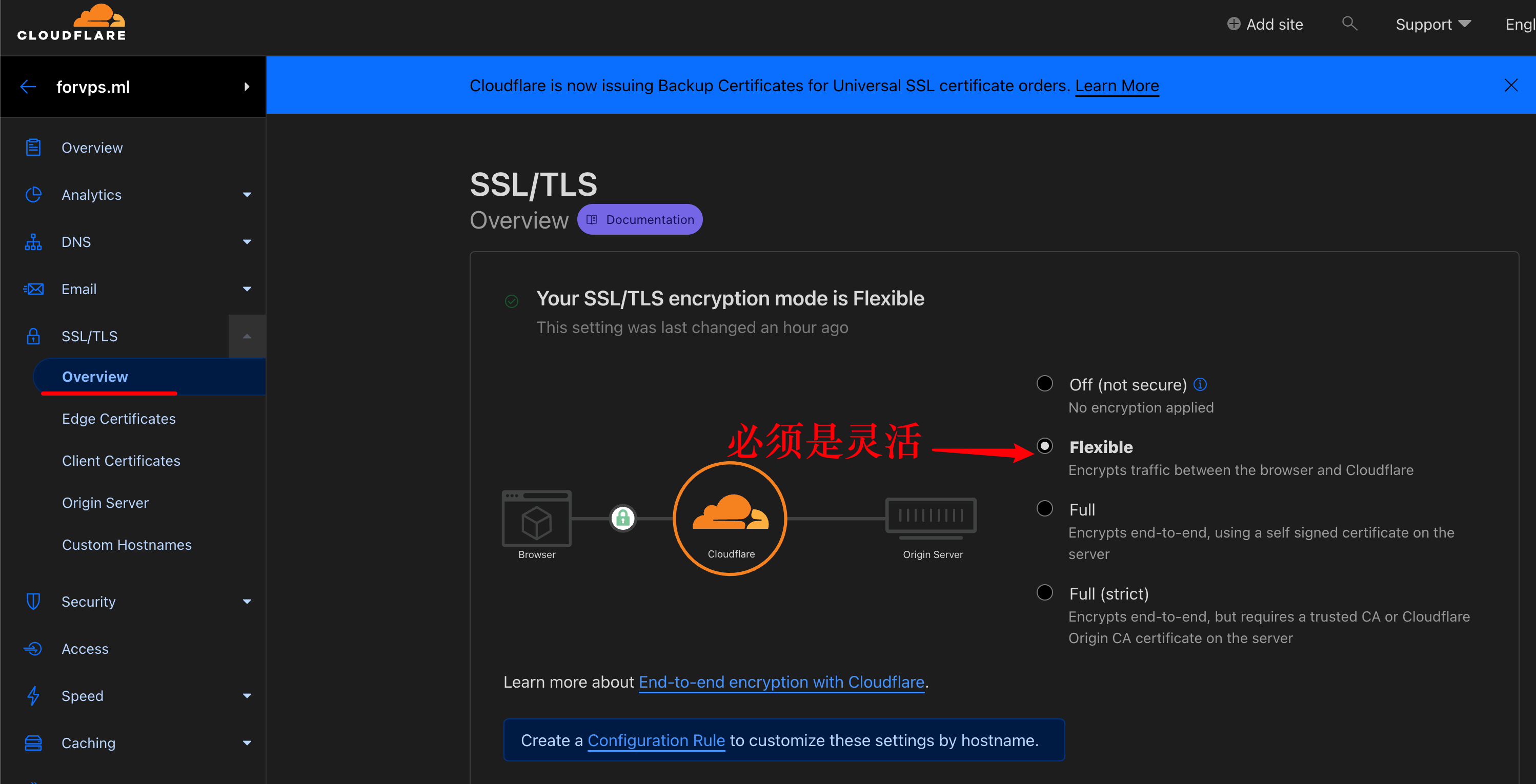Expand the Email sidebar section
Screen dimensions: 1536x784
coord(247,289)
